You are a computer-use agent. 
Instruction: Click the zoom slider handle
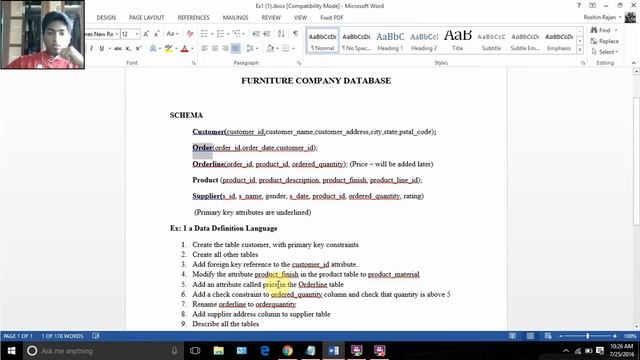pos(588,336)
